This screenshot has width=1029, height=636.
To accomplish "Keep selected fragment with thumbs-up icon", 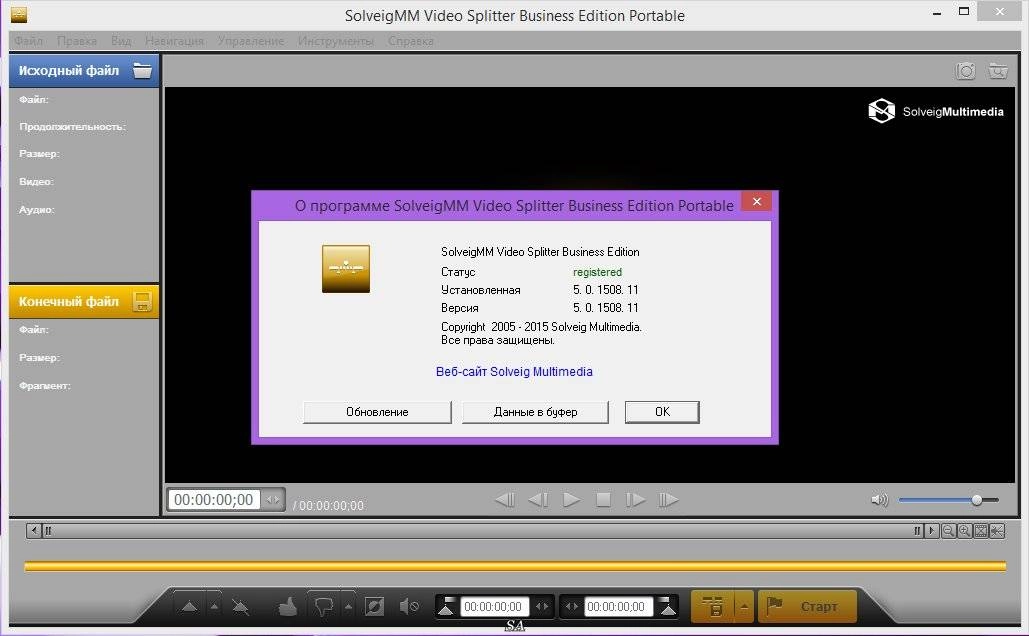I will 287,607.
